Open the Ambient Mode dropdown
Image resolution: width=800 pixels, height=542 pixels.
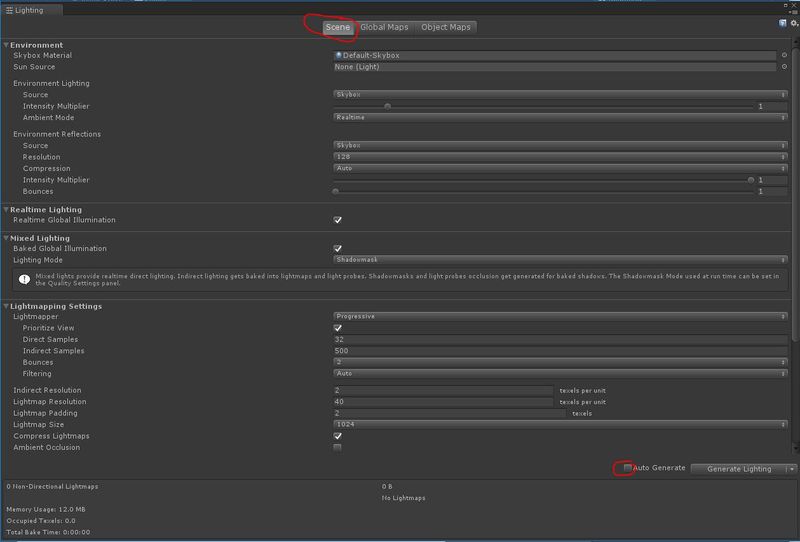click(x=560, y=118)
